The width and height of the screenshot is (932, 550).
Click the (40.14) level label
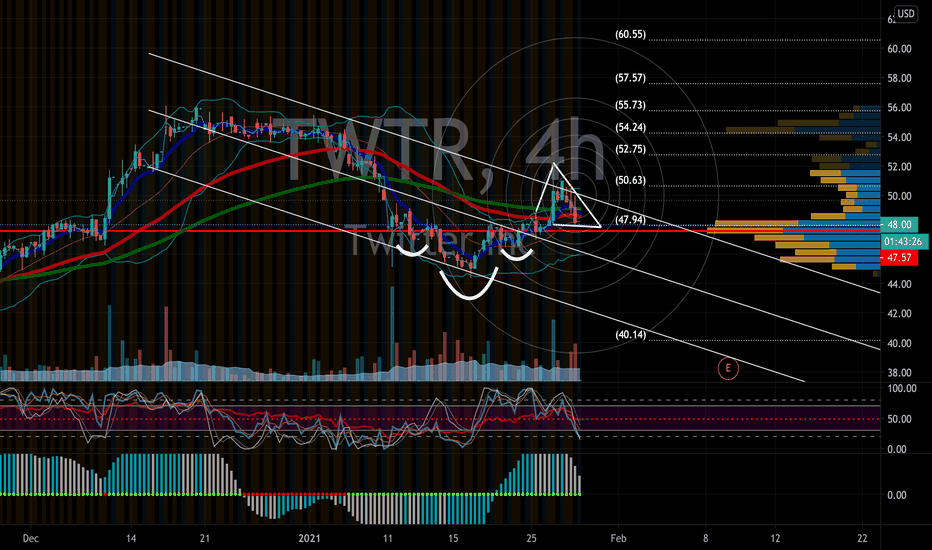click(x=630, y=335)
